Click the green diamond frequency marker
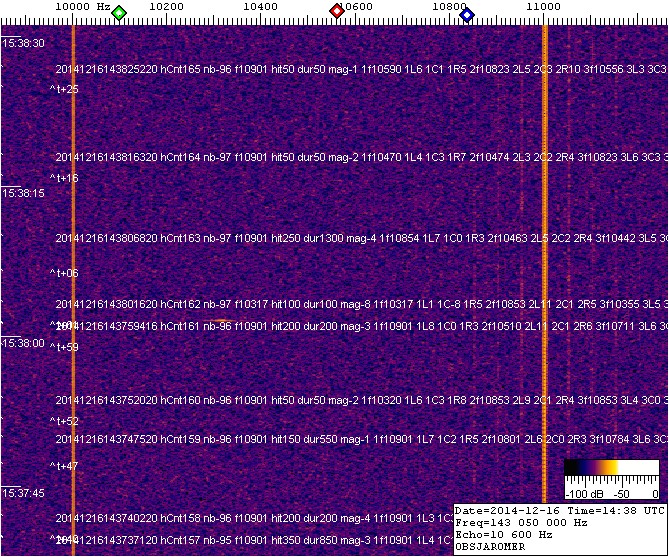 119,12
